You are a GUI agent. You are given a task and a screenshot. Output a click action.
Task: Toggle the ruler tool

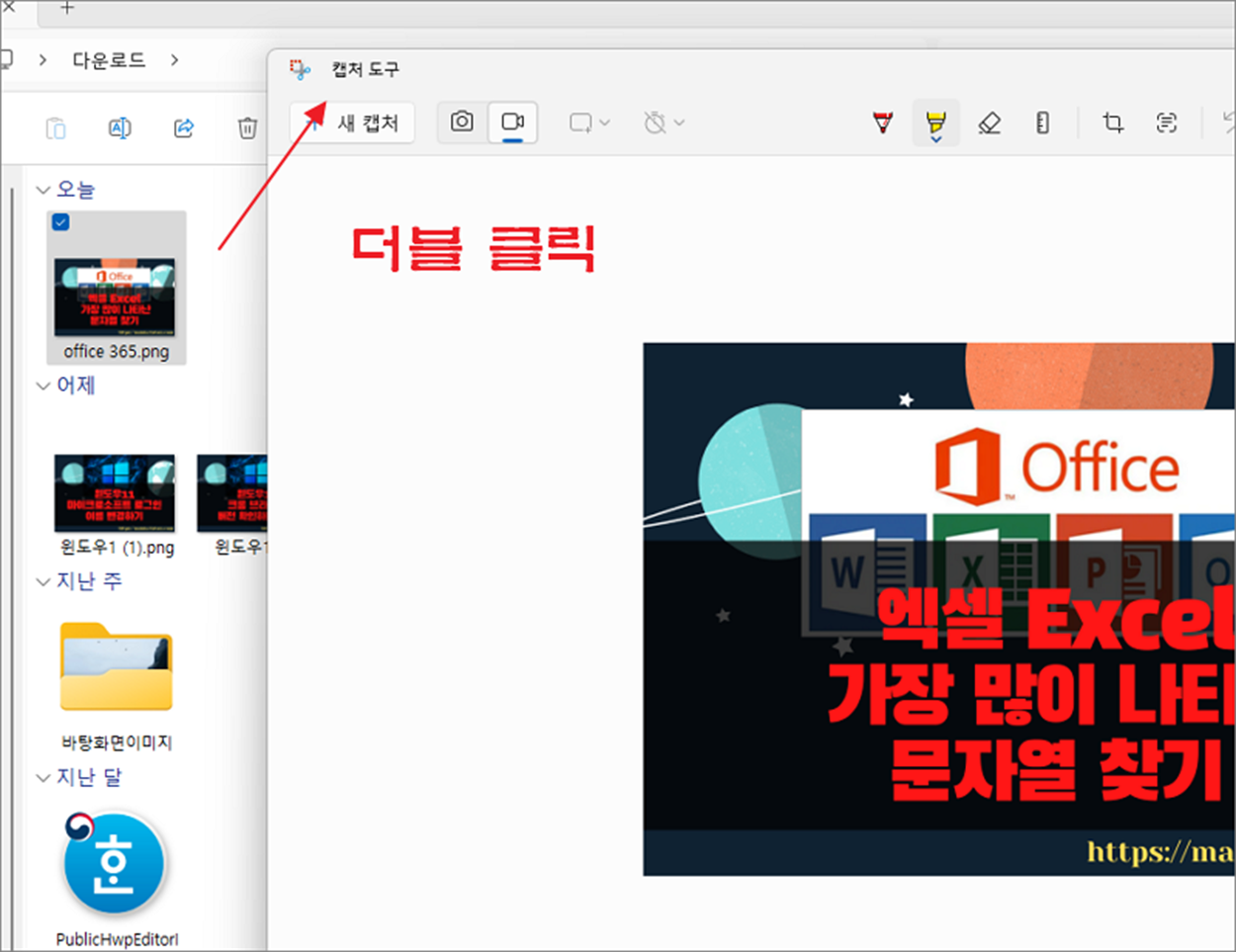coord(1042,123)
